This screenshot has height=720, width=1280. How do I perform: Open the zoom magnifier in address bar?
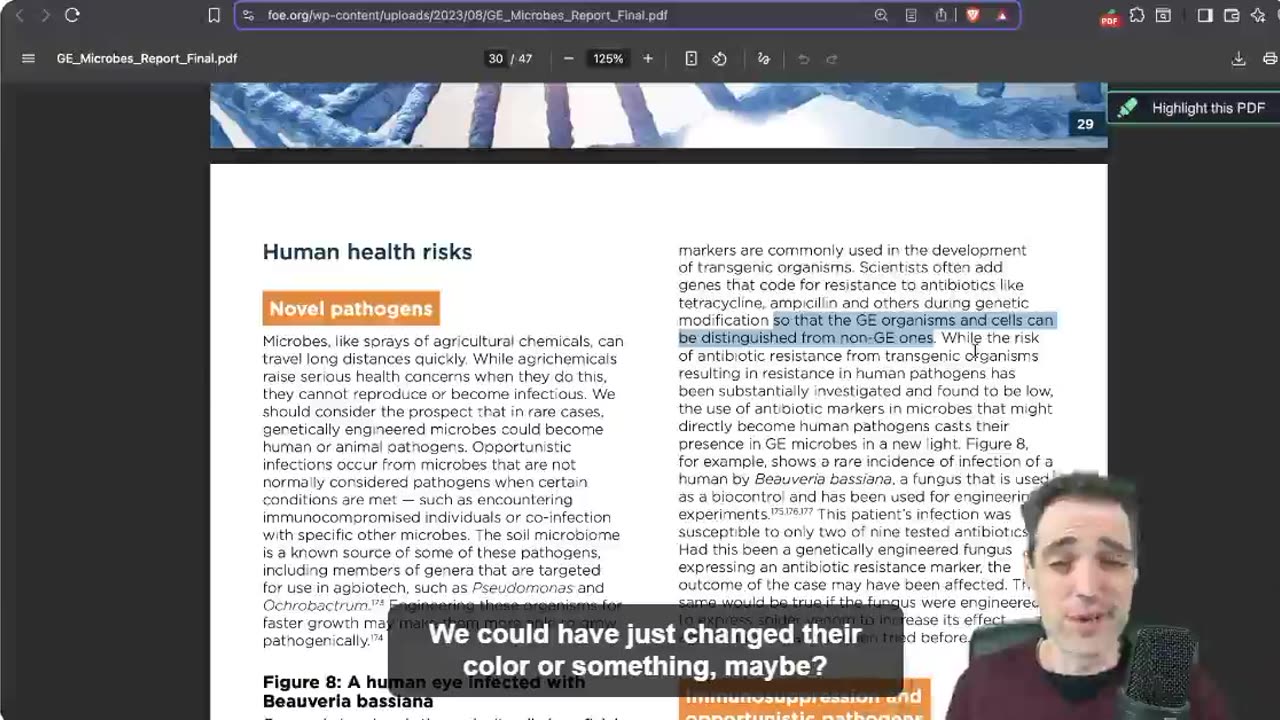pos(881,15)
